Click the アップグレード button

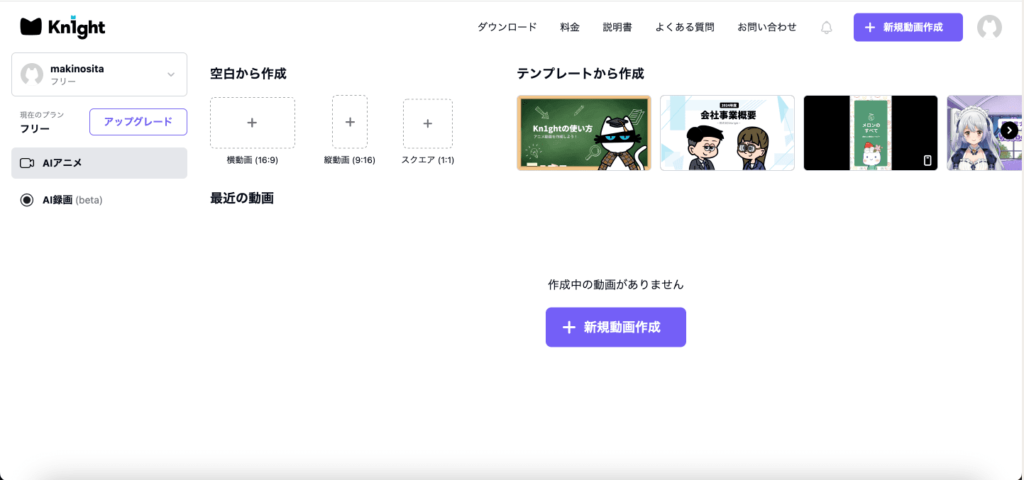coord(138,122)
